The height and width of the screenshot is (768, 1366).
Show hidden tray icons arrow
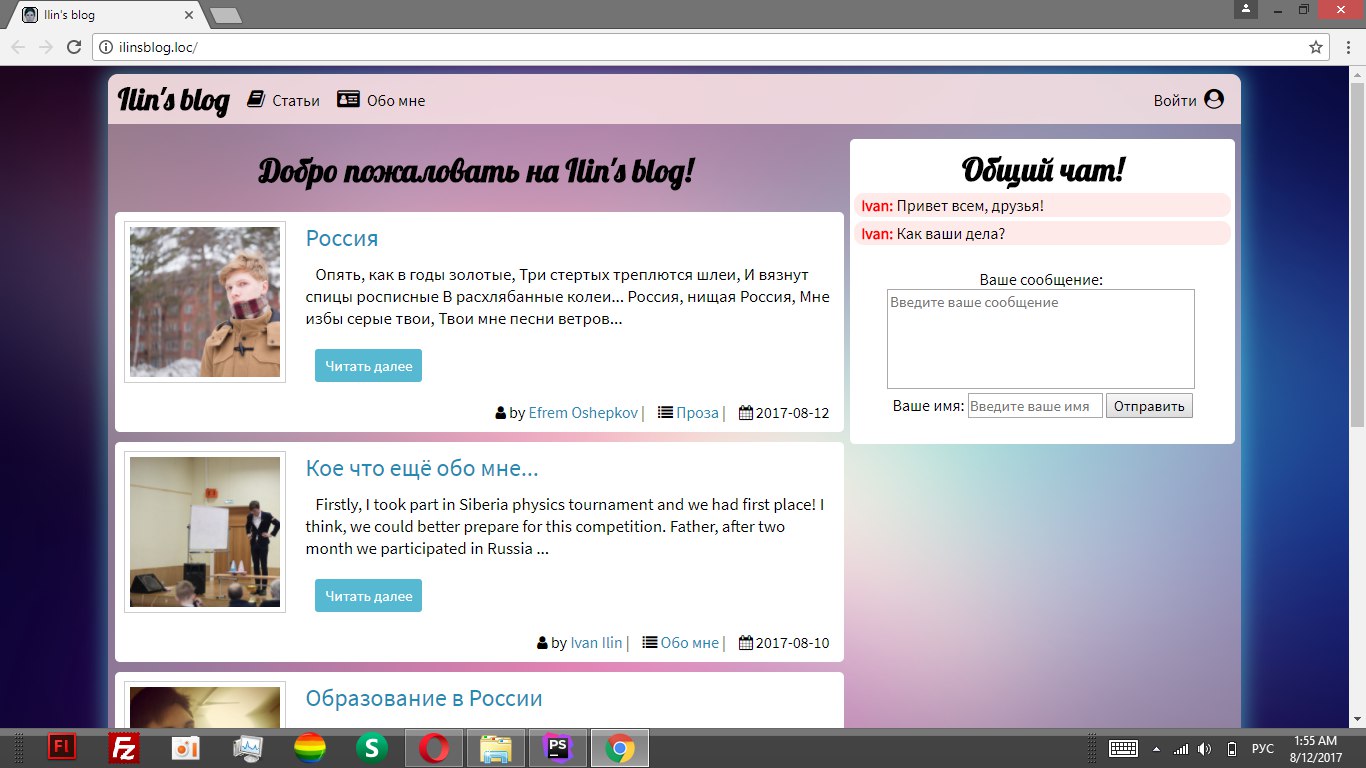click(1156, 749)
